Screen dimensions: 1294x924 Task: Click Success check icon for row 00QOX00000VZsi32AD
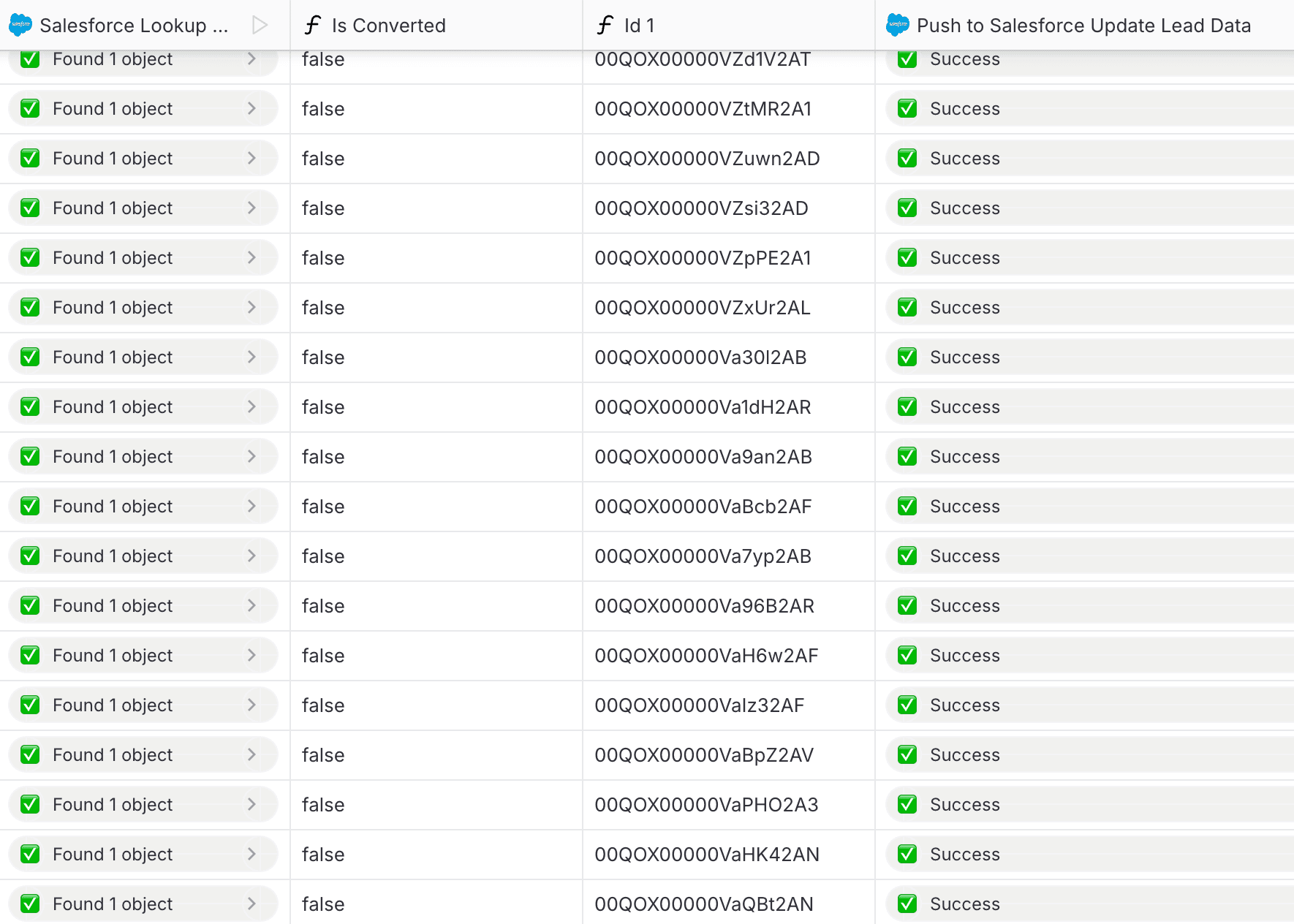[x=907, y=208]
